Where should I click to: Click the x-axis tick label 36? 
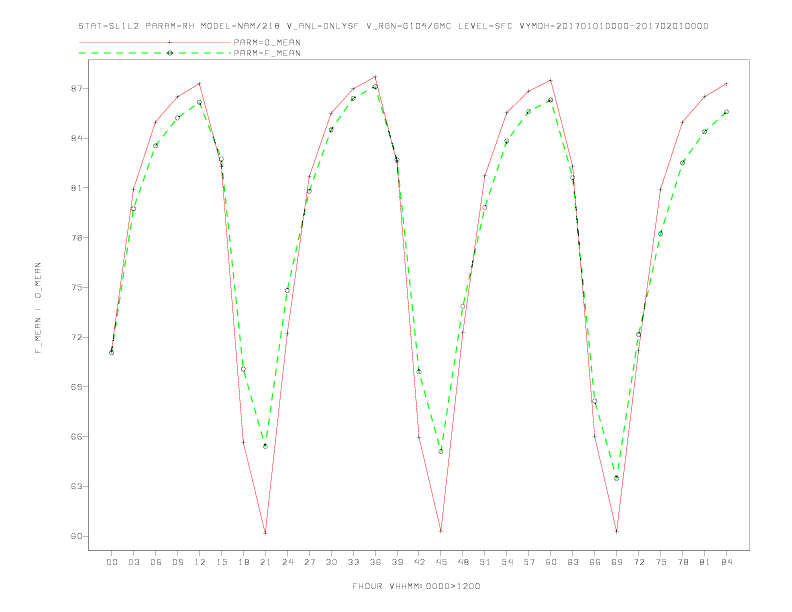pos(375,562)
